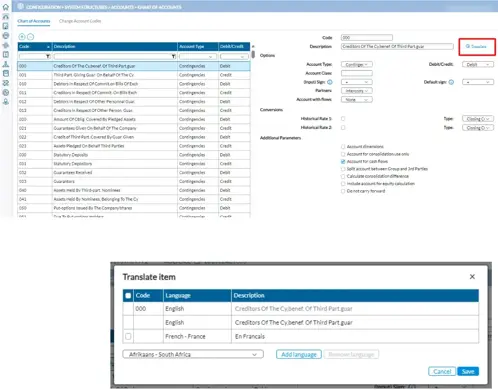Click the Remove language button
Viewport: 498px width, 390px height.
(351, 354)
